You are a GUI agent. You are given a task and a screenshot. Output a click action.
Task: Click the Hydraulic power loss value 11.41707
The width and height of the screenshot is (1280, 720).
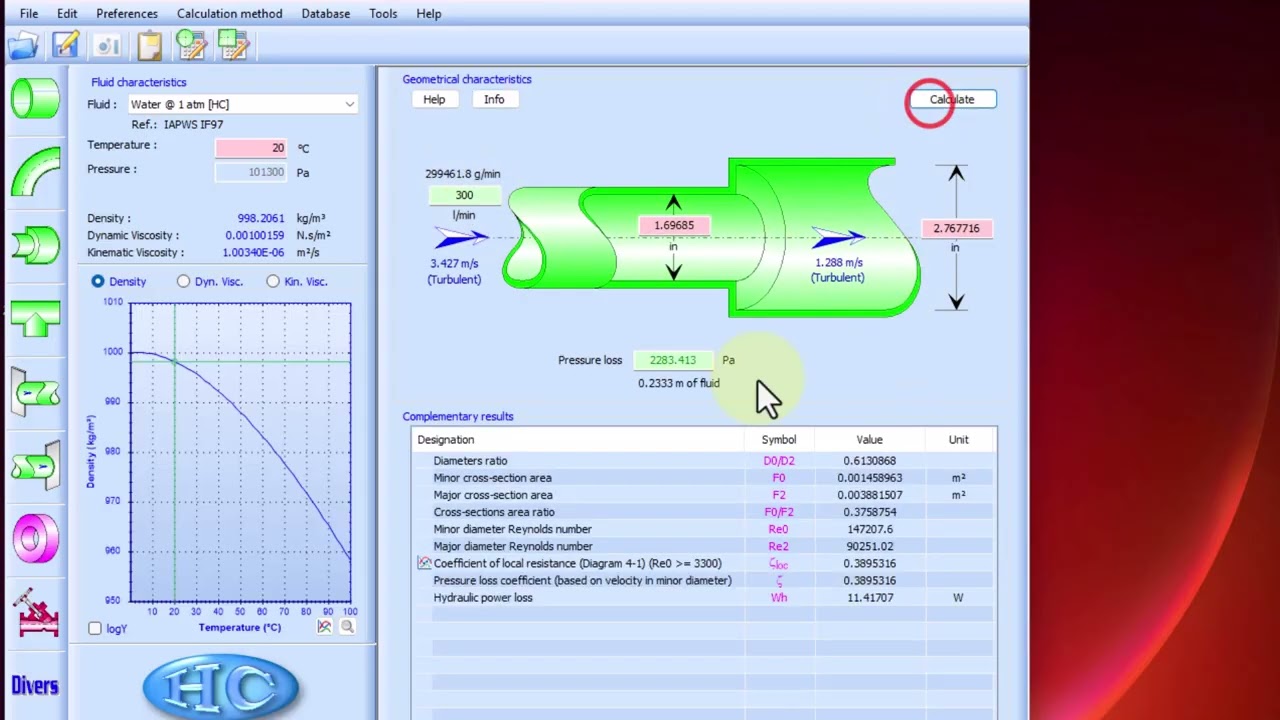(x=870, y=597)
